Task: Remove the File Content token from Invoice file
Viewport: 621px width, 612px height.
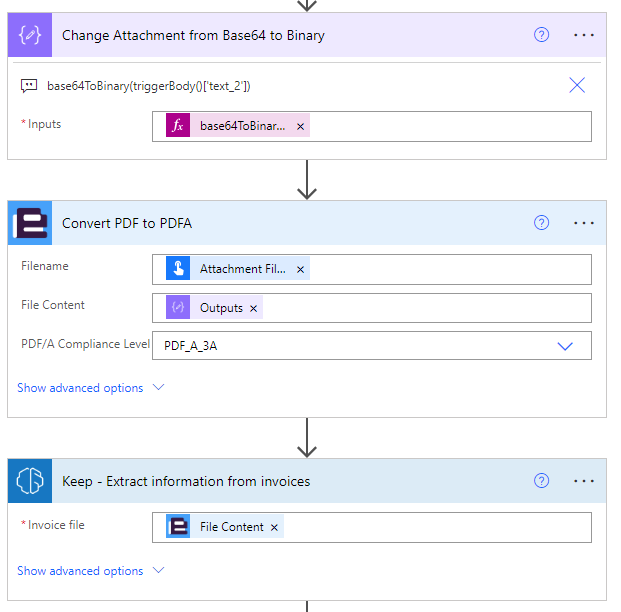Action: pyautogui.click(x=274, y=527)
